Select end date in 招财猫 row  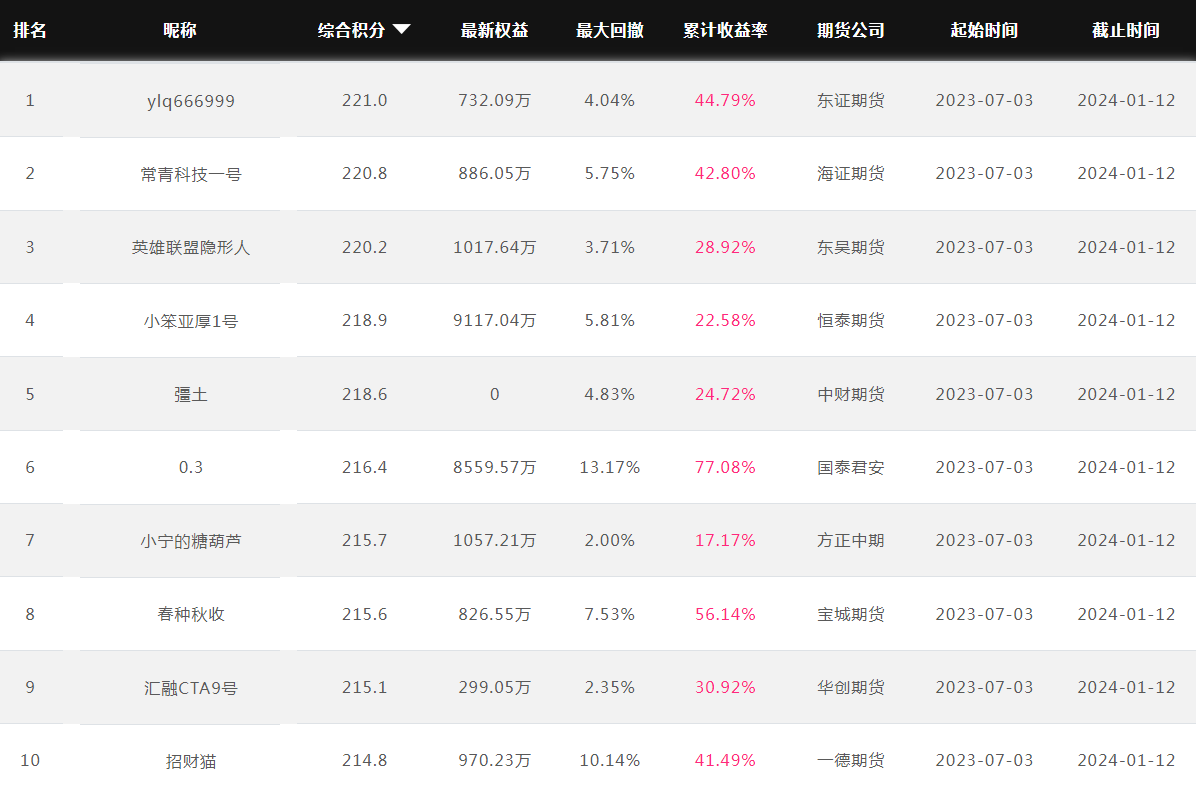click(x=1126, y=760)
